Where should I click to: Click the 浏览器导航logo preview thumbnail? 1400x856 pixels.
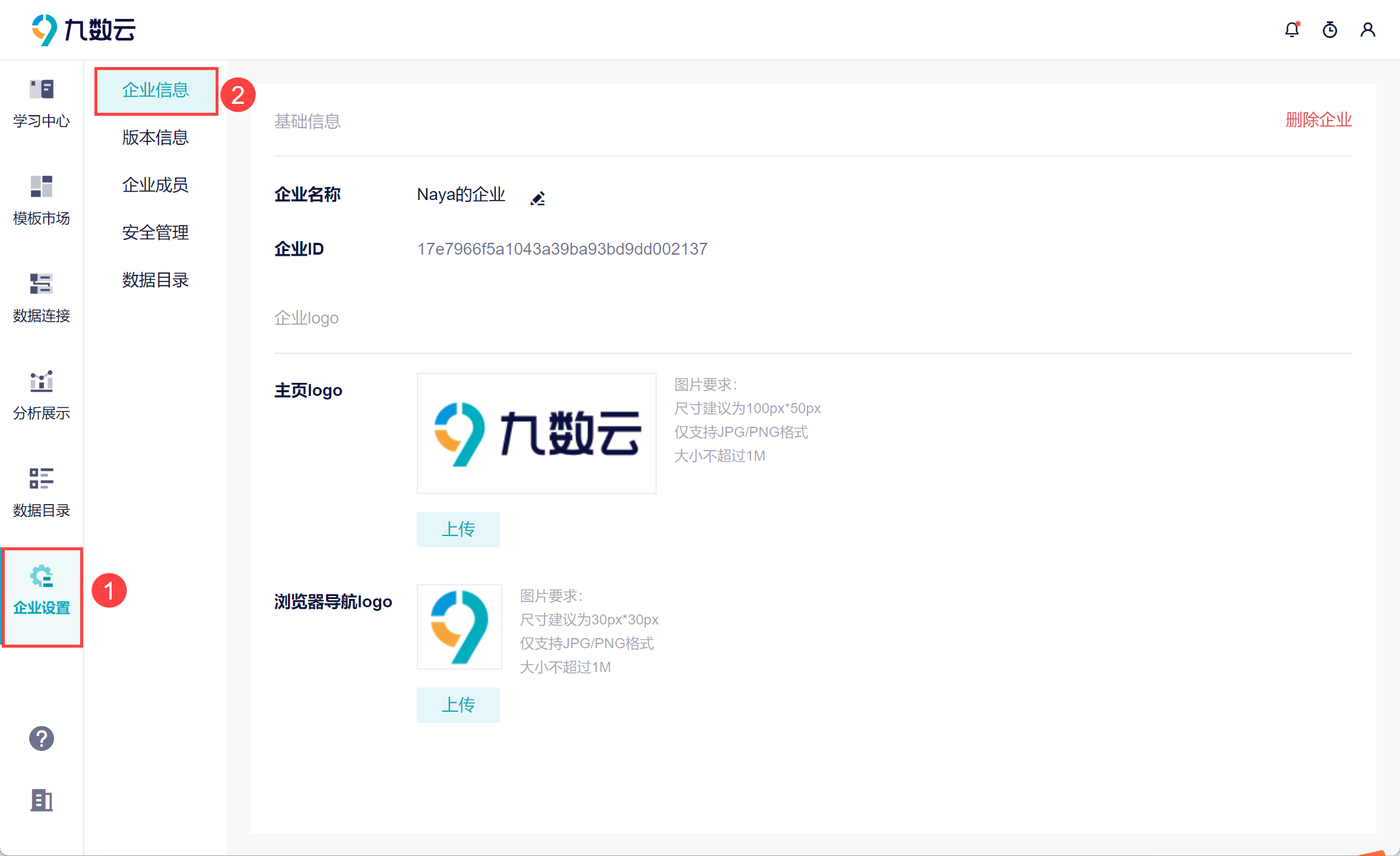coord(460,627)
